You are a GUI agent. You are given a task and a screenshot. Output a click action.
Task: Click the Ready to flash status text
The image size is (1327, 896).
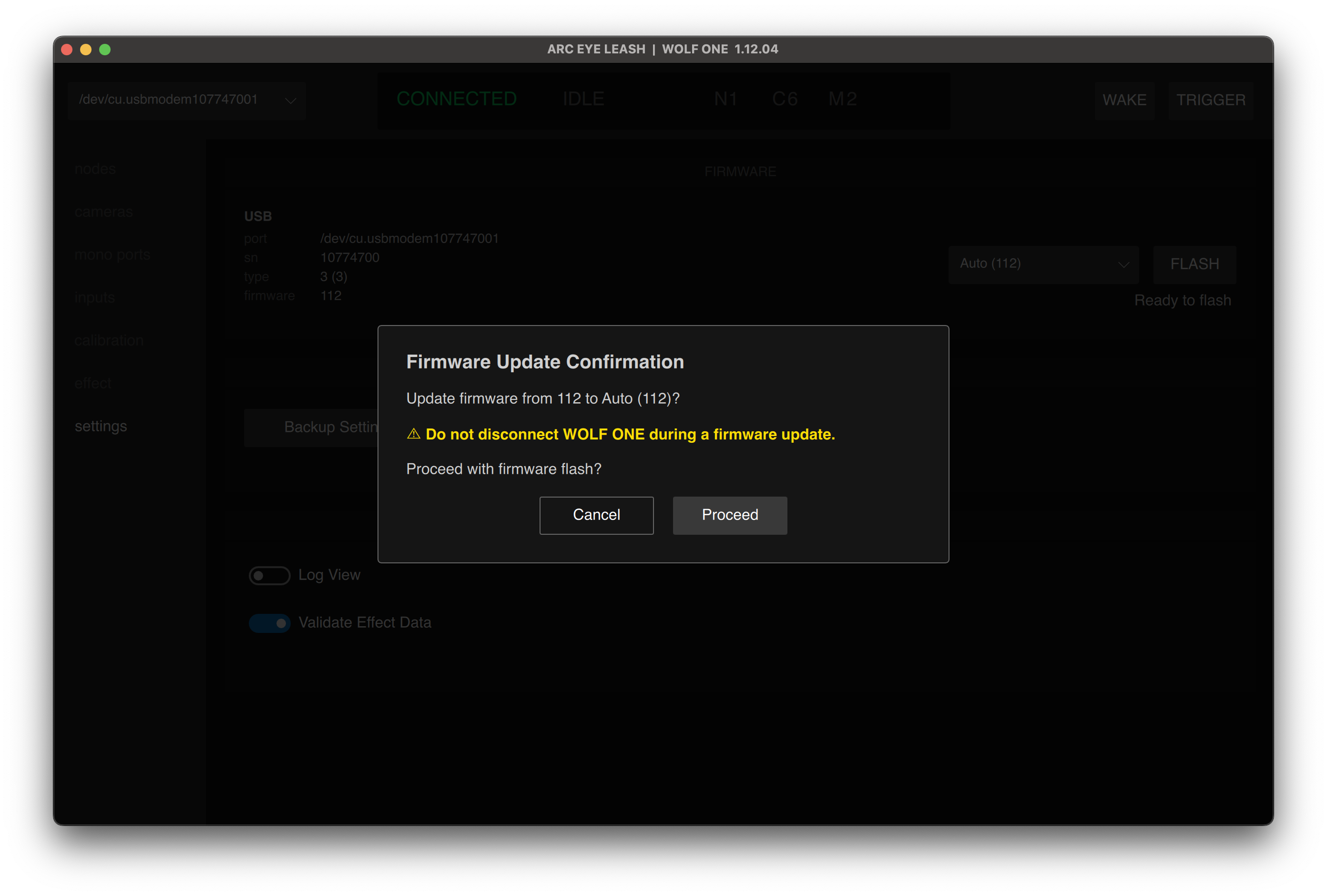click(x=1183, y=300)
